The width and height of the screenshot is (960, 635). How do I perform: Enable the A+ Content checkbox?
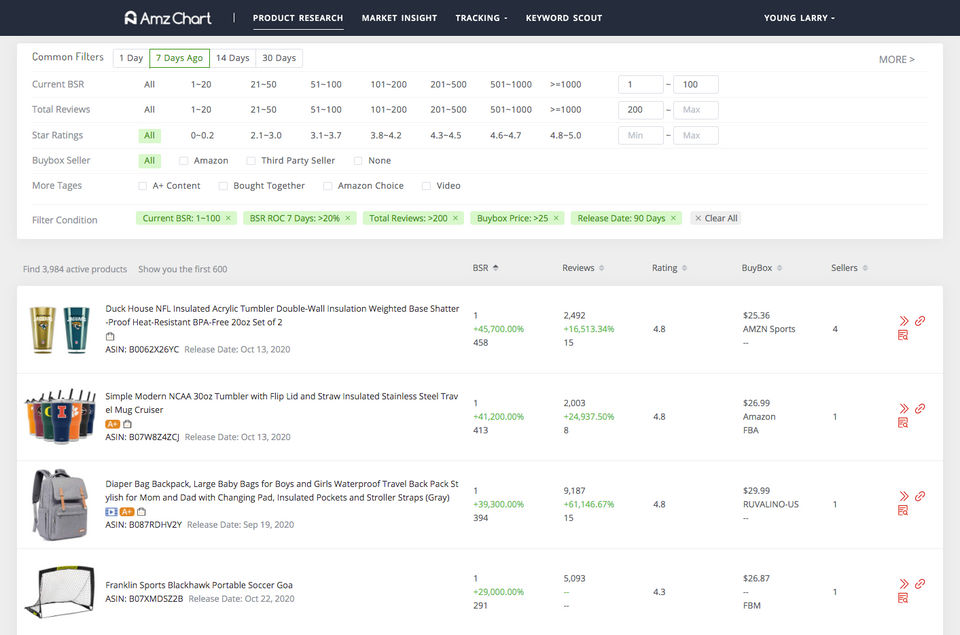(143, 186)
